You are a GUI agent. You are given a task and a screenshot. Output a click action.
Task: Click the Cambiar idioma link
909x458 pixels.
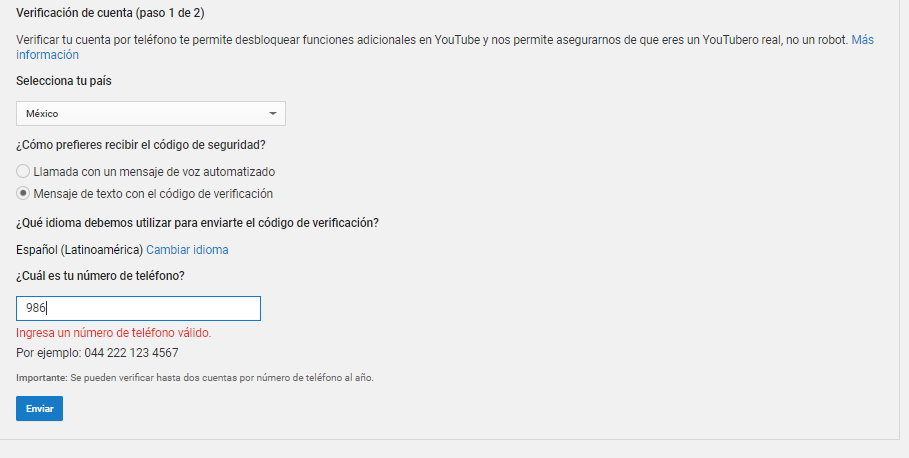point(187,250)
